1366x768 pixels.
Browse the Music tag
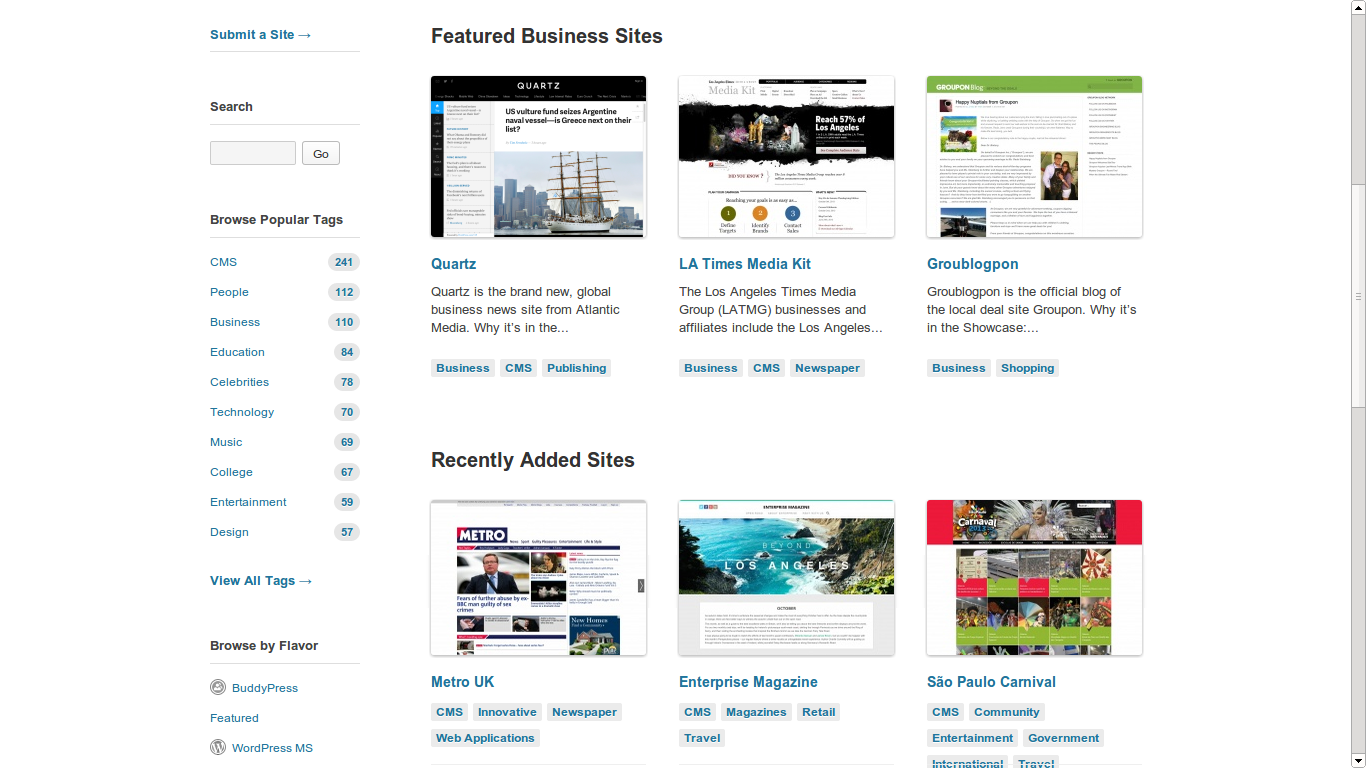[226, 442]
